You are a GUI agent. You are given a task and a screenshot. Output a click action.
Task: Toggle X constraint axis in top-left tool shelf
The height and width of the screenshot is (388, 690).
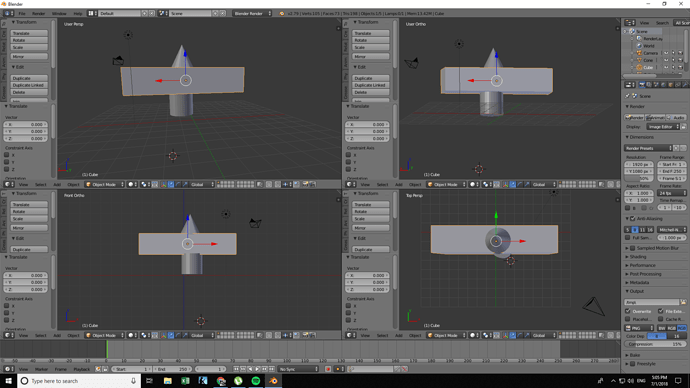(7, 155)
